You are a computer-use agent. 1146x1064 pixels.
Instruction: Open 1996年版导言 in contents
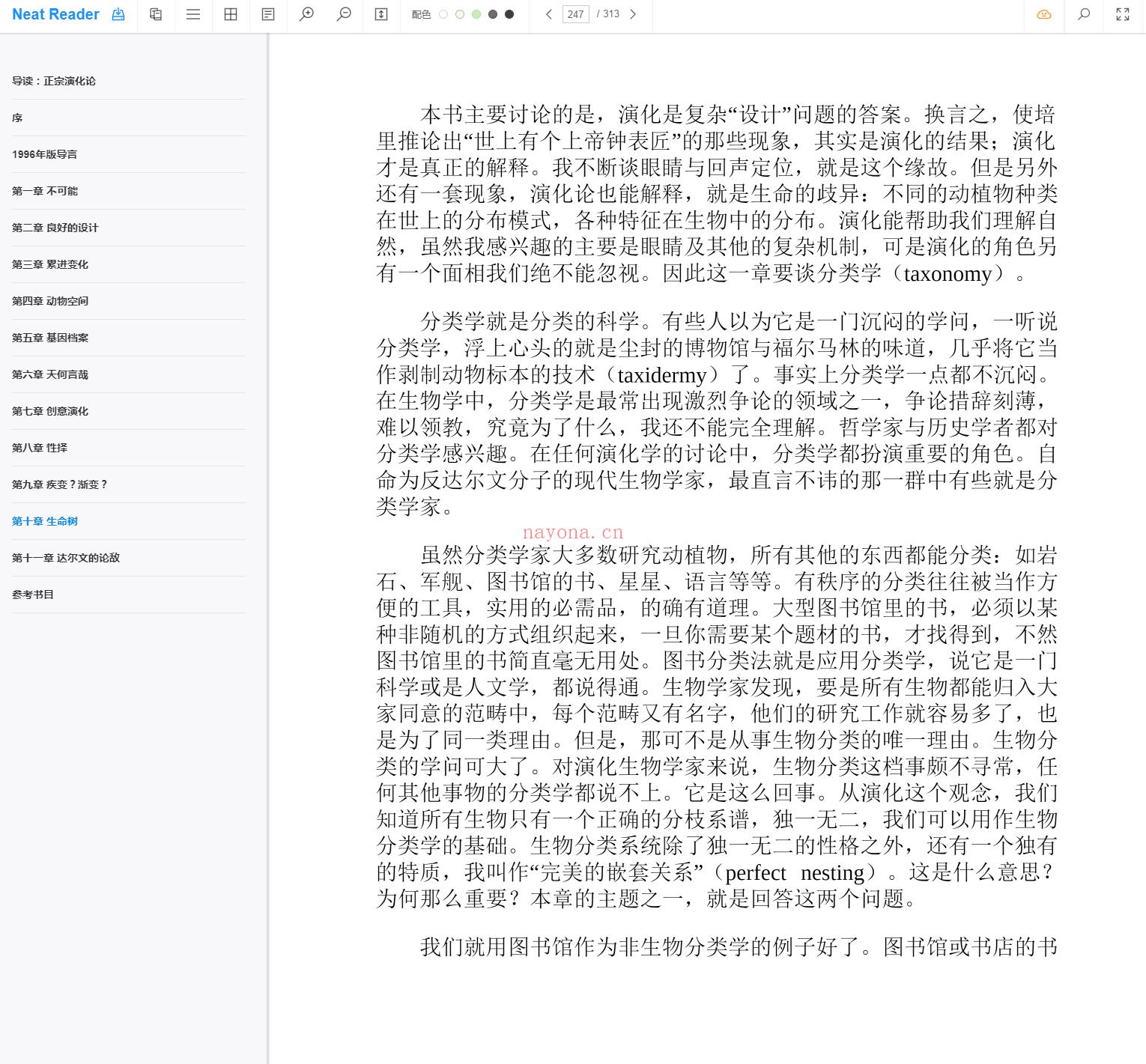[44, 154]
